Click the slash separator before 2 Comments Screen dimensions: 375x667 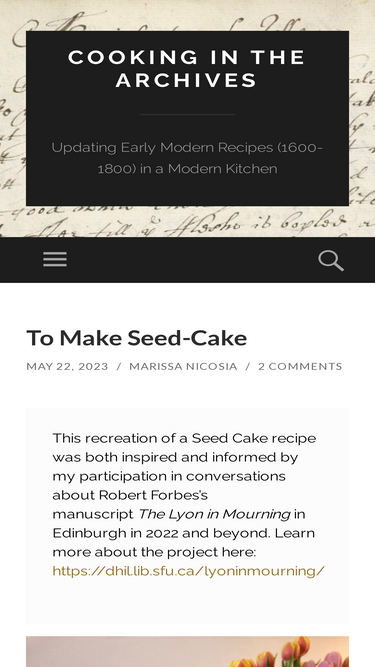pyautogui.click(x=247, y=366)
